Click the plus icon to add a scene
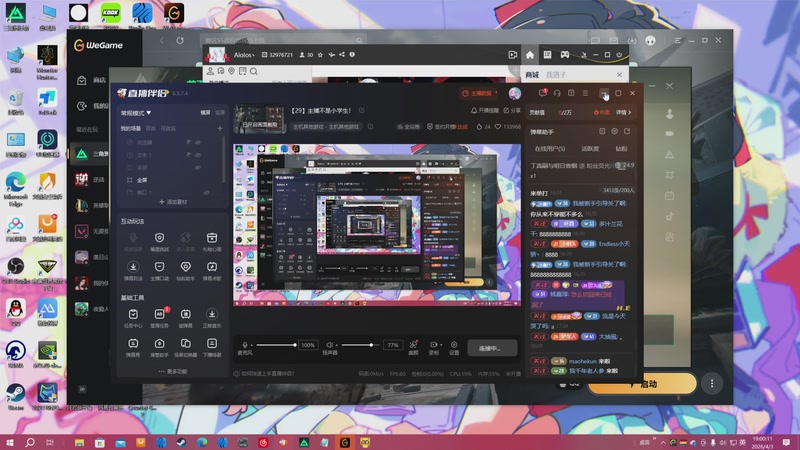Screen dimensions: 800x450 click(220, 129)
